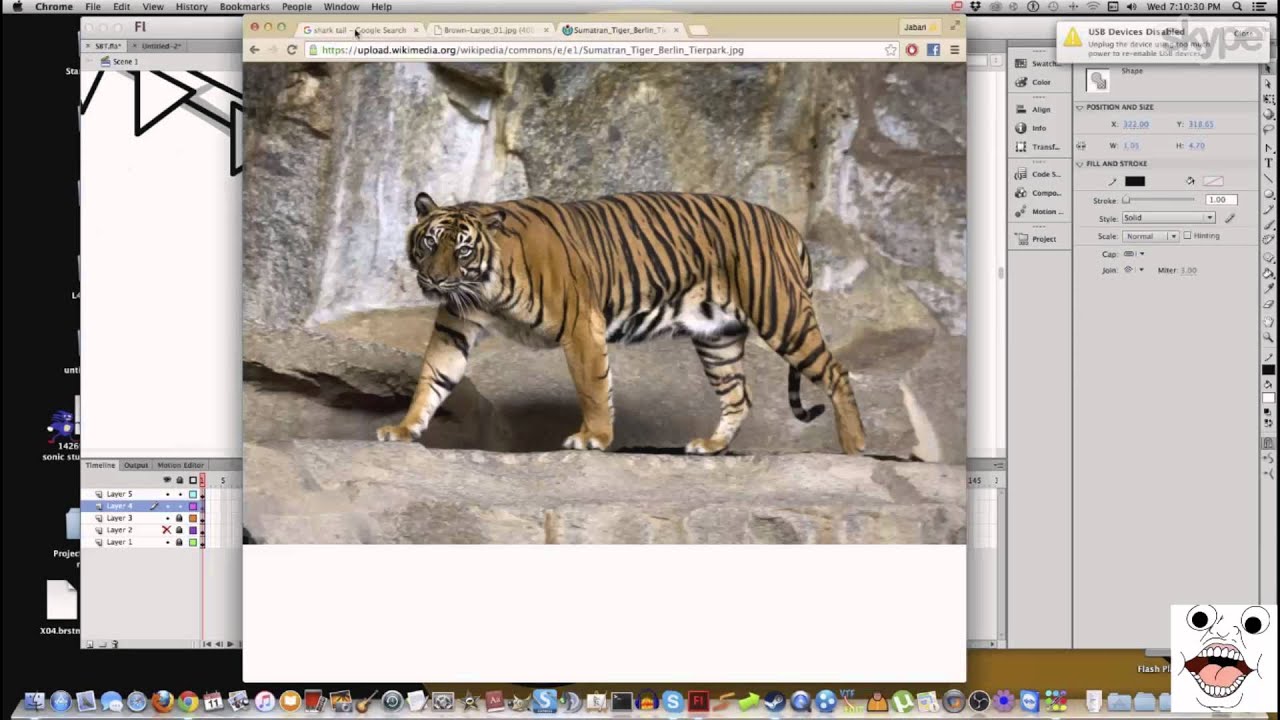The image size is (1280, 720).
Task: Click the stroke pencil icon in Fill and Stroke
Action: tap(1112, 181)
